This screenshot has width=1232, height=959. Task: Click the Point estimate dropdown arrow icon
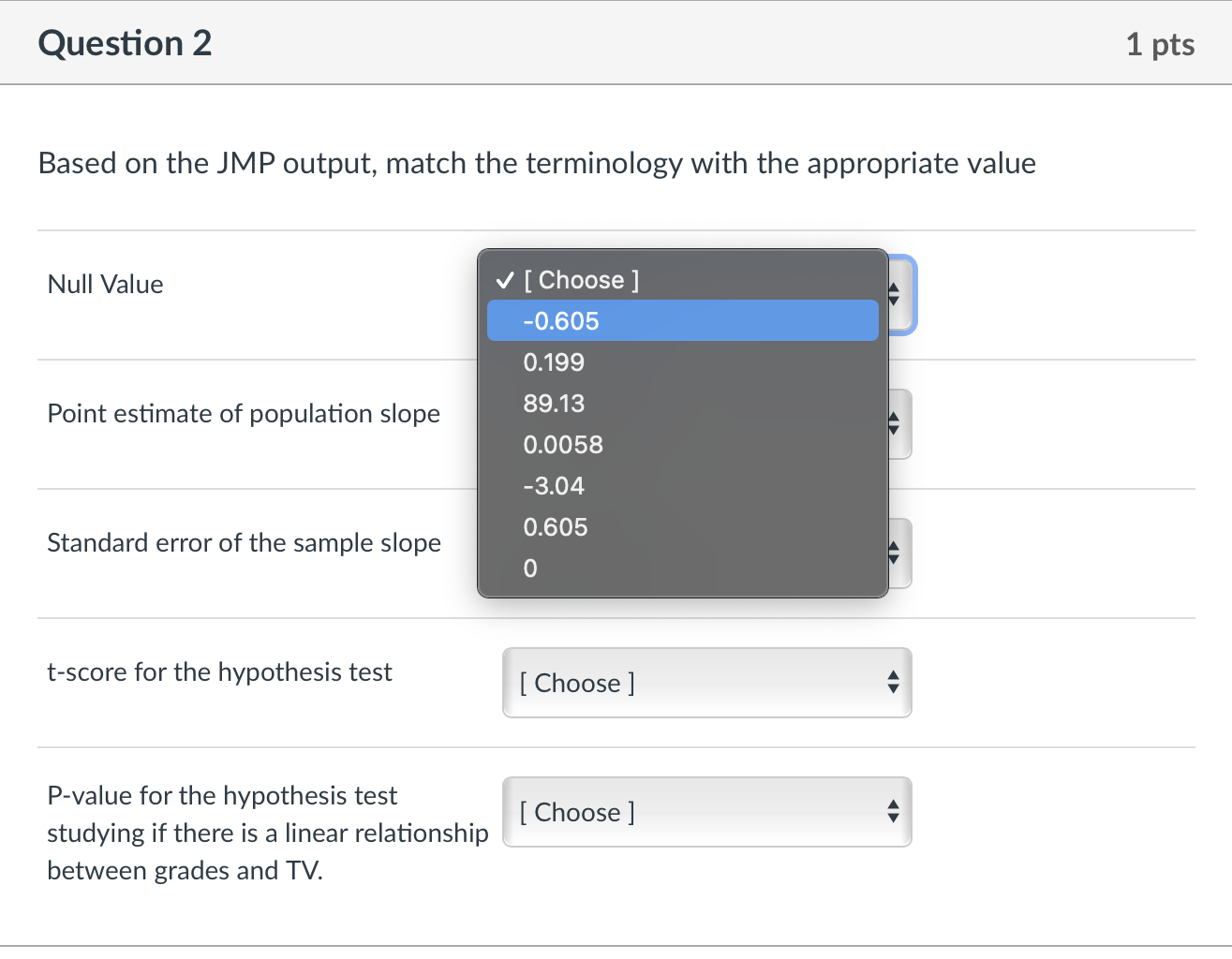[x=894, y=424]
